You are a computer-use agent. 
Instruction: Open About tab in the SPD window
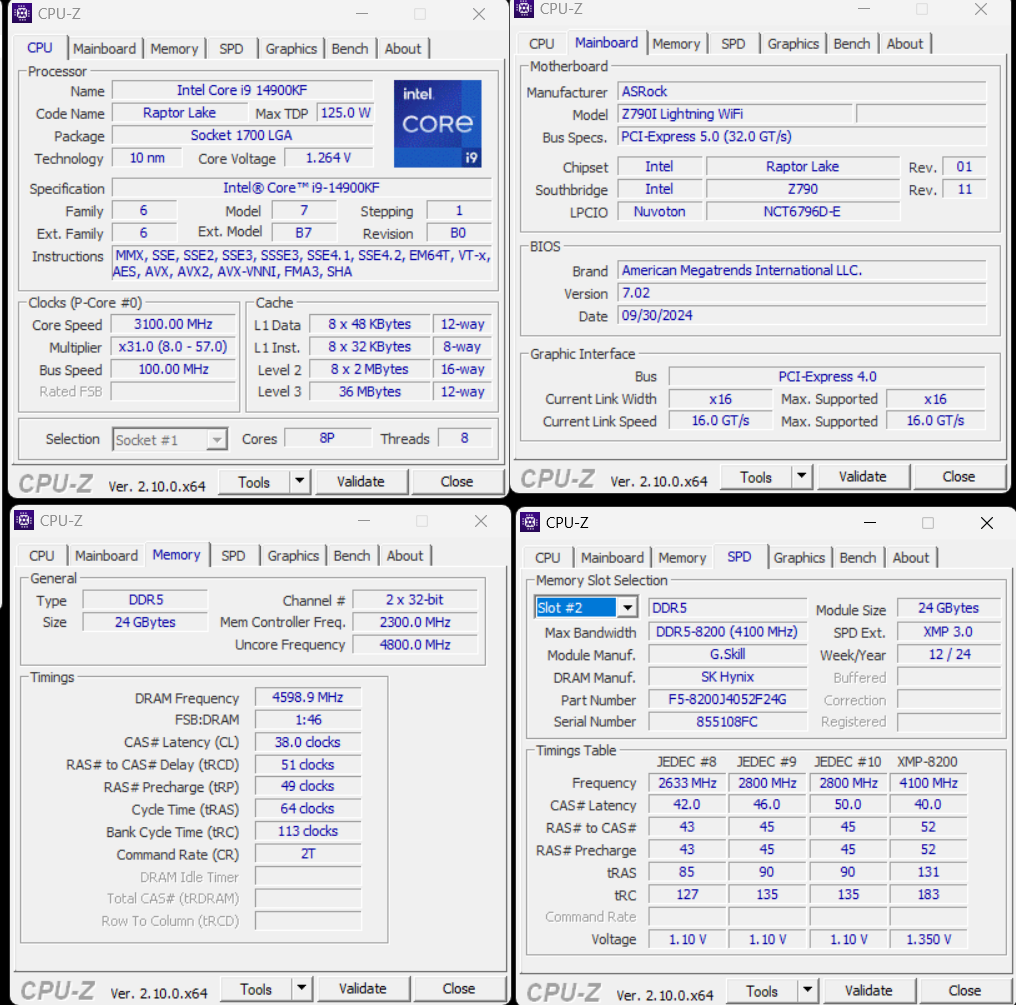pyautogui.click(x=910, y=558)
